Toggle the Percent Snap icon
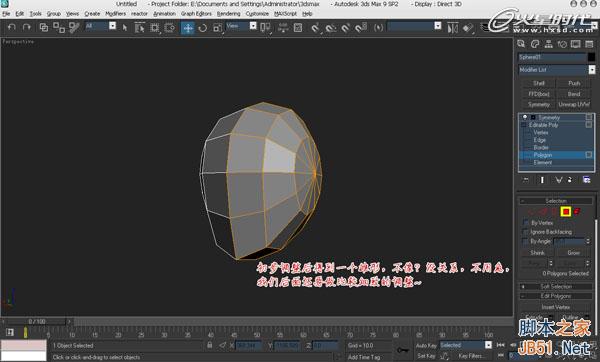600x362 pixels. (346, 28)
